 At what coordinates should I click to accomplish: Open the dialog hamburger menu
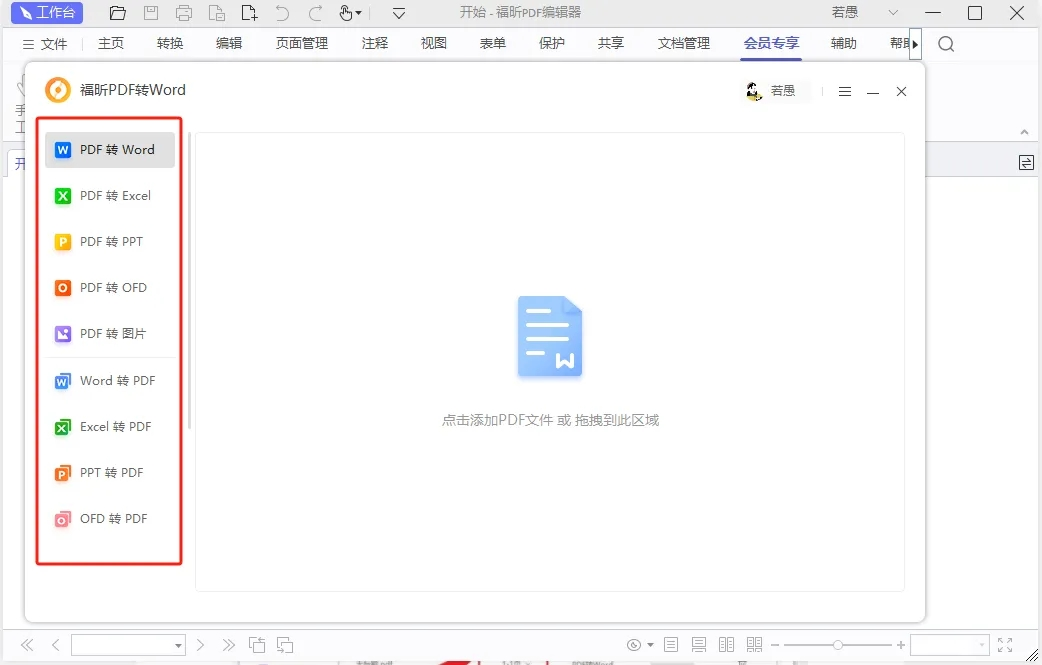pyautogui.click(x=845, y=92)
